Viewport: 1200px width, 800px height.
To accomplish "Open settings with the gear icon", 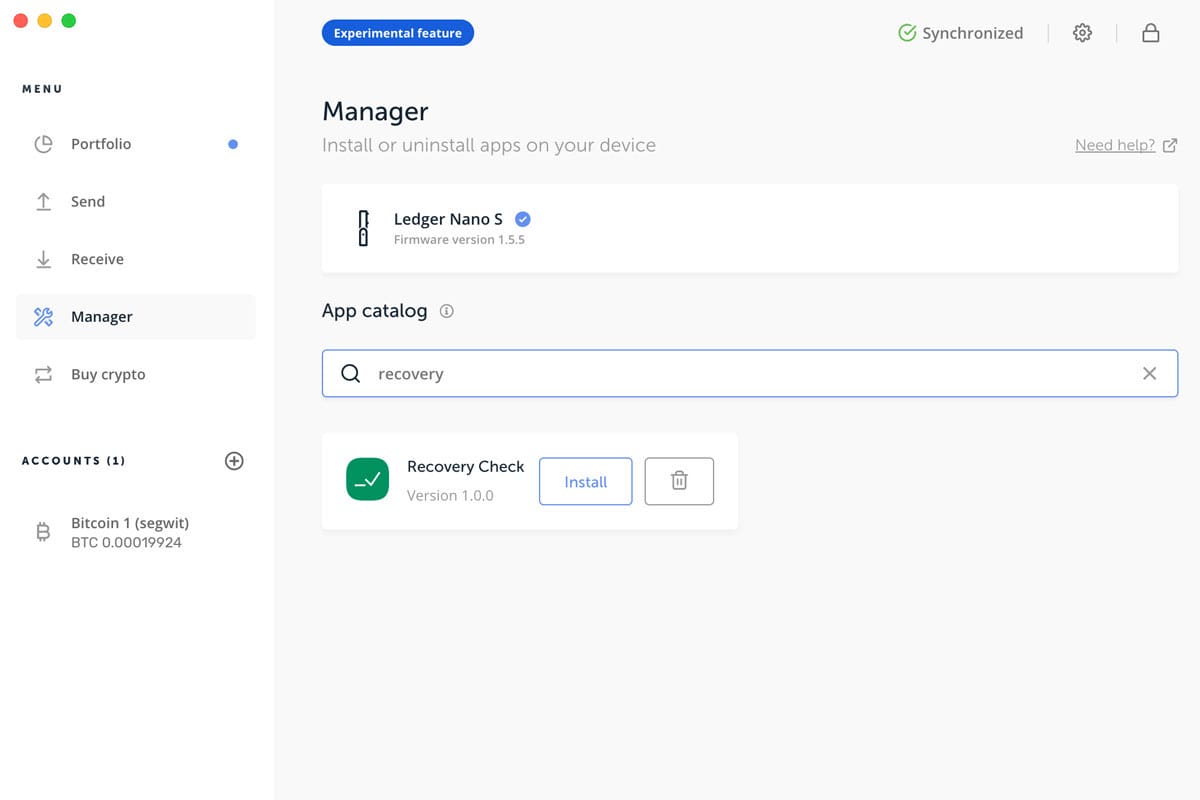I will pos(1082,33).
